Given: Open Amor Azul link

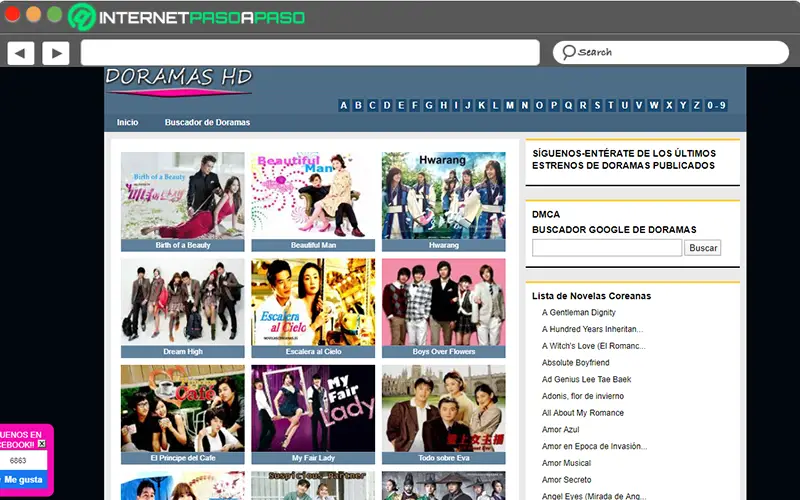Looking at the screenshot, I should pos(560,430).
